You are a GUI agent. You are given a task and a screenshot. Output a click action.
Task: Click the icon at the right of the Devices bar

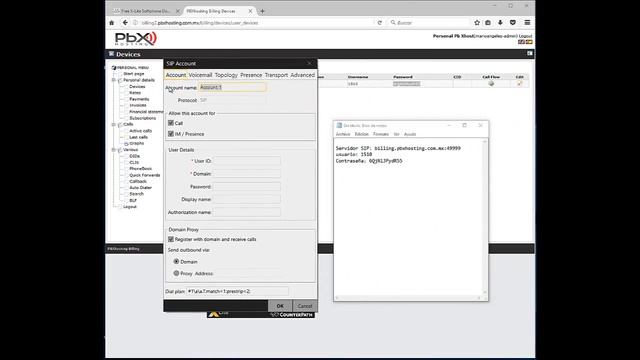(x=529, y=53)
